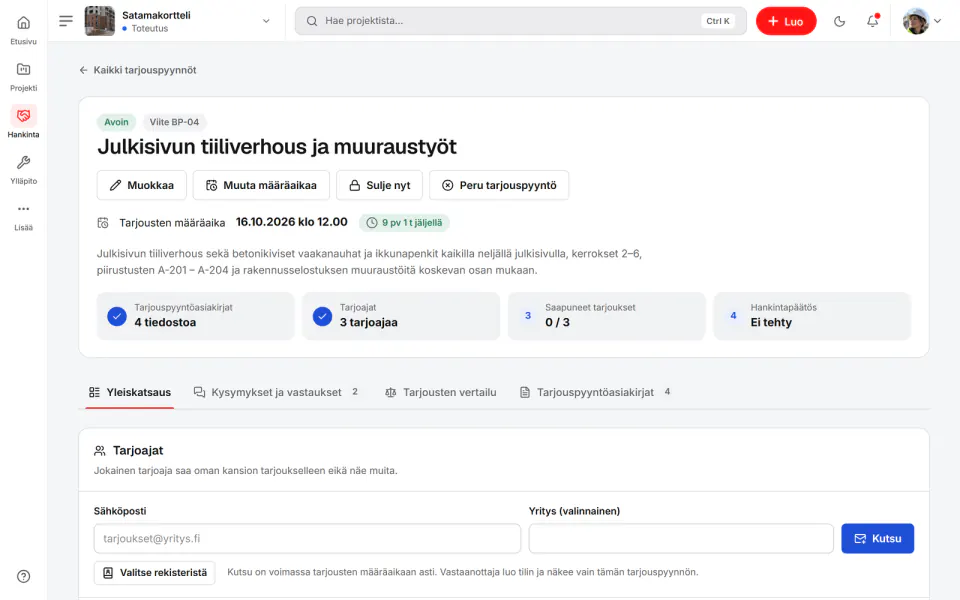Open help question mark icon
960x600 pixels.
(23, 576)
